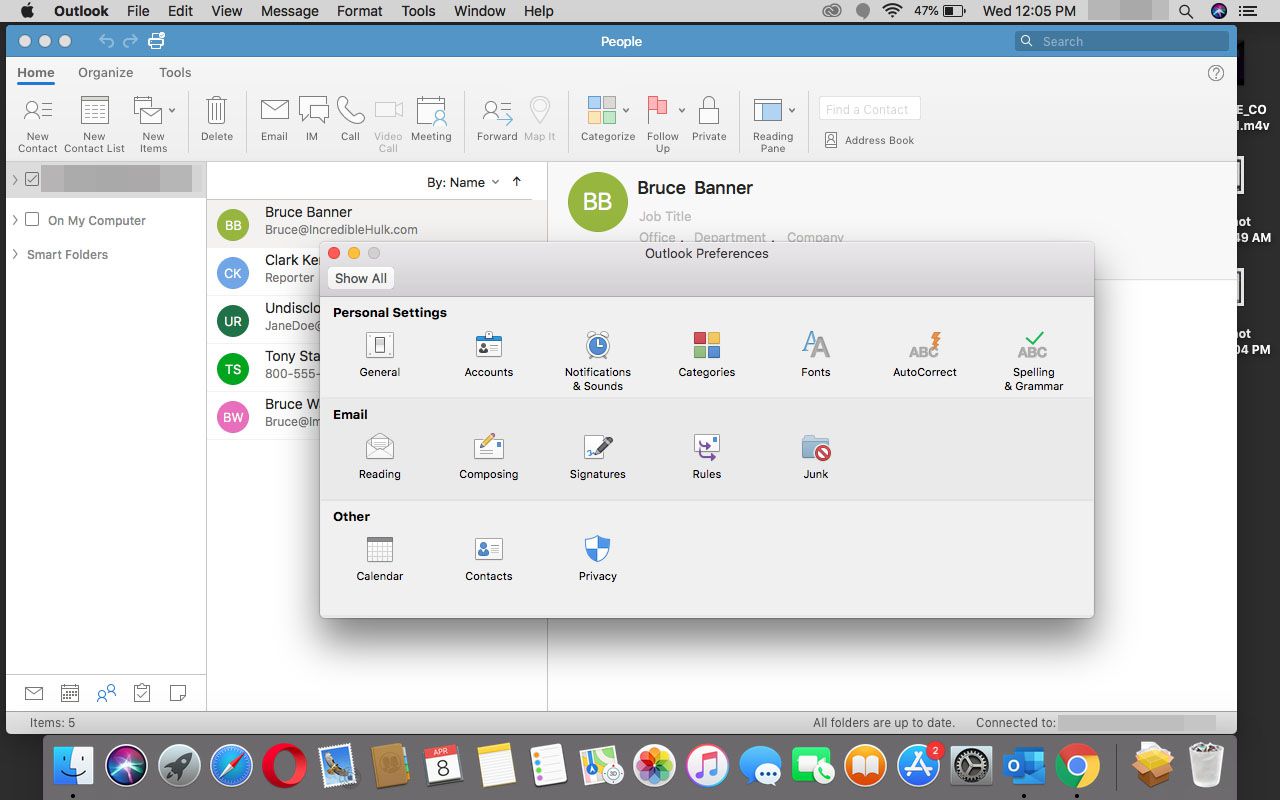Open the Reading Pane dropdown arrow

coord(792,110)
